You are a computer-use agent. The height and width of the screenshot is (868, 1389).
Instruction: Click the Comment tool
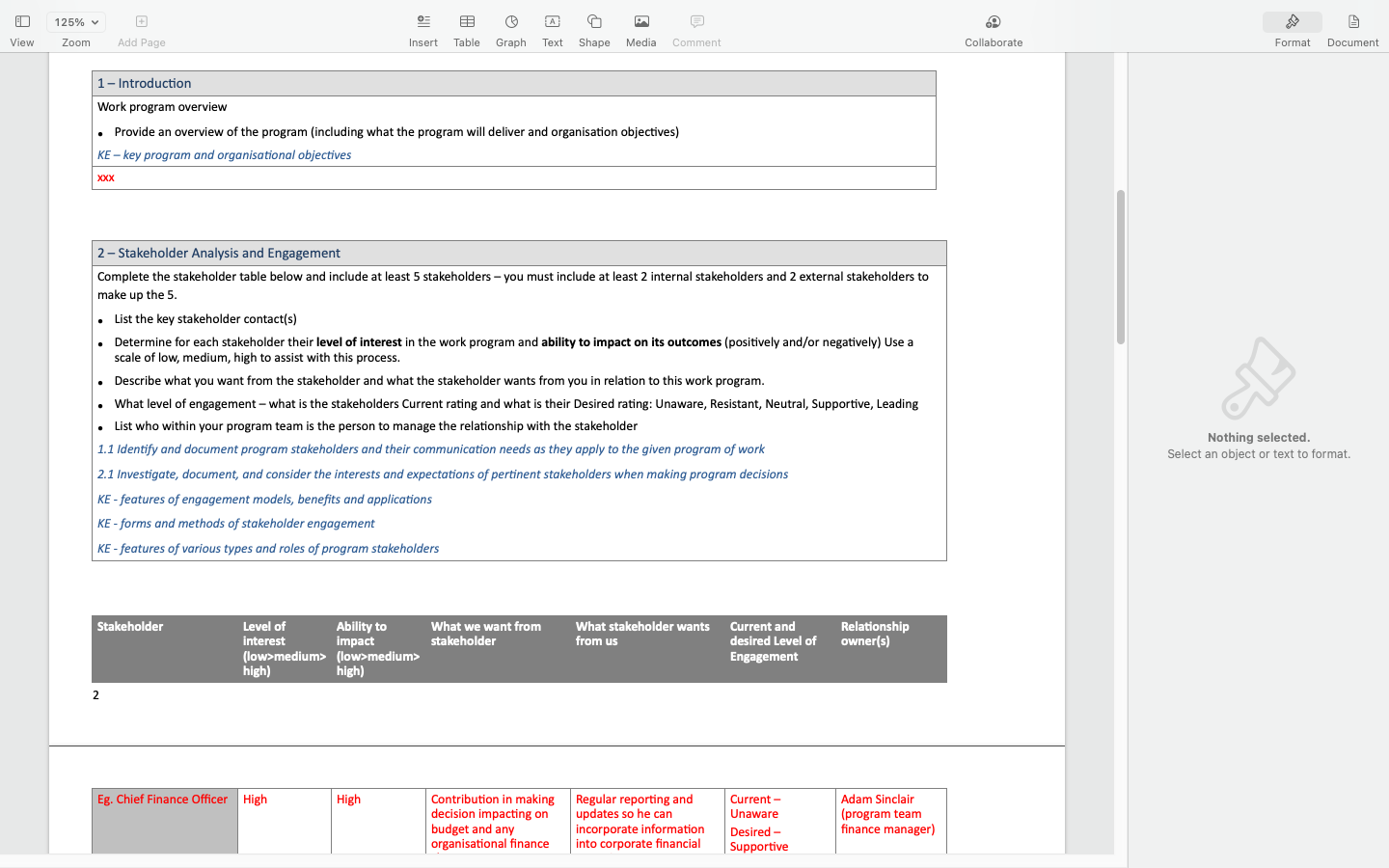click(x=695, y=29)
